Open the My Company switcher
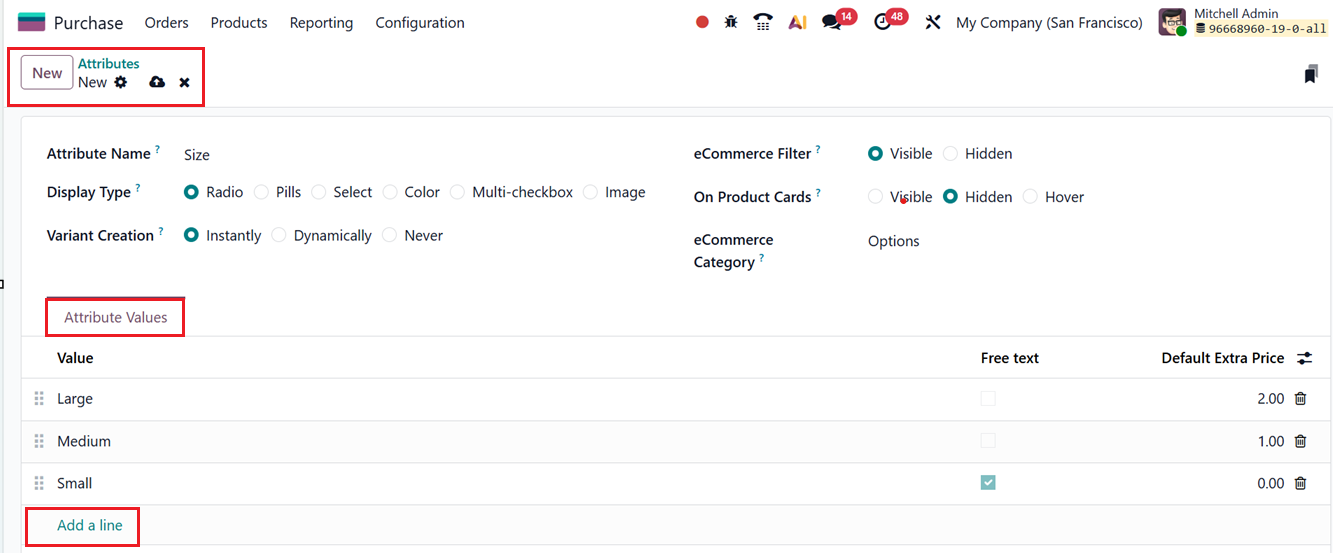This screenshot has width=1333, height=553. pos(1049,22)
